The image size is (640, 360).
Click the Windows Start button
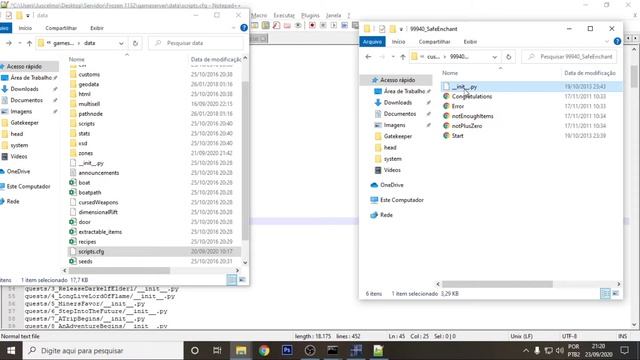pyautogui.click(x=11, y=351)
